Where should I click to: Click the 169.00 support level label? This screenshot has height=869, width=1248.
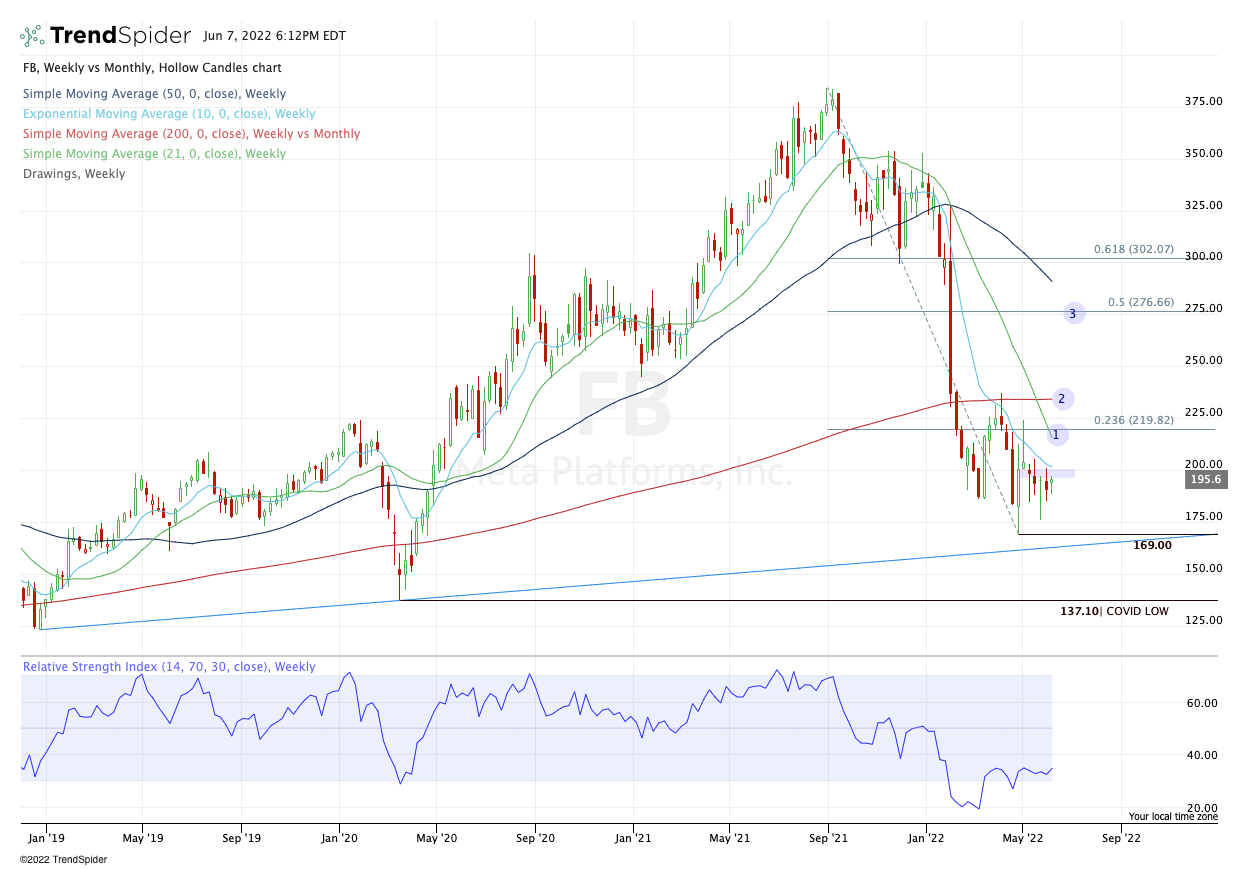(1152, 545)
